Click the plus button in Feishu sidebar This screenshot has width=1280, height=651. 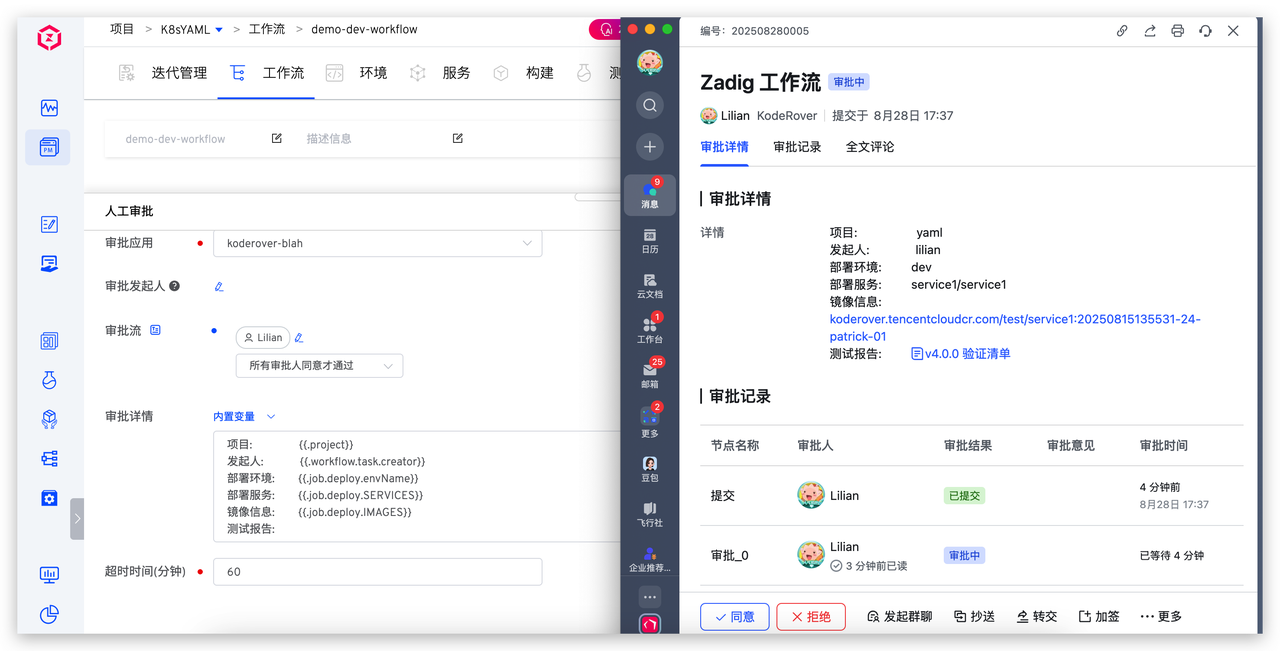click(650, 147)
